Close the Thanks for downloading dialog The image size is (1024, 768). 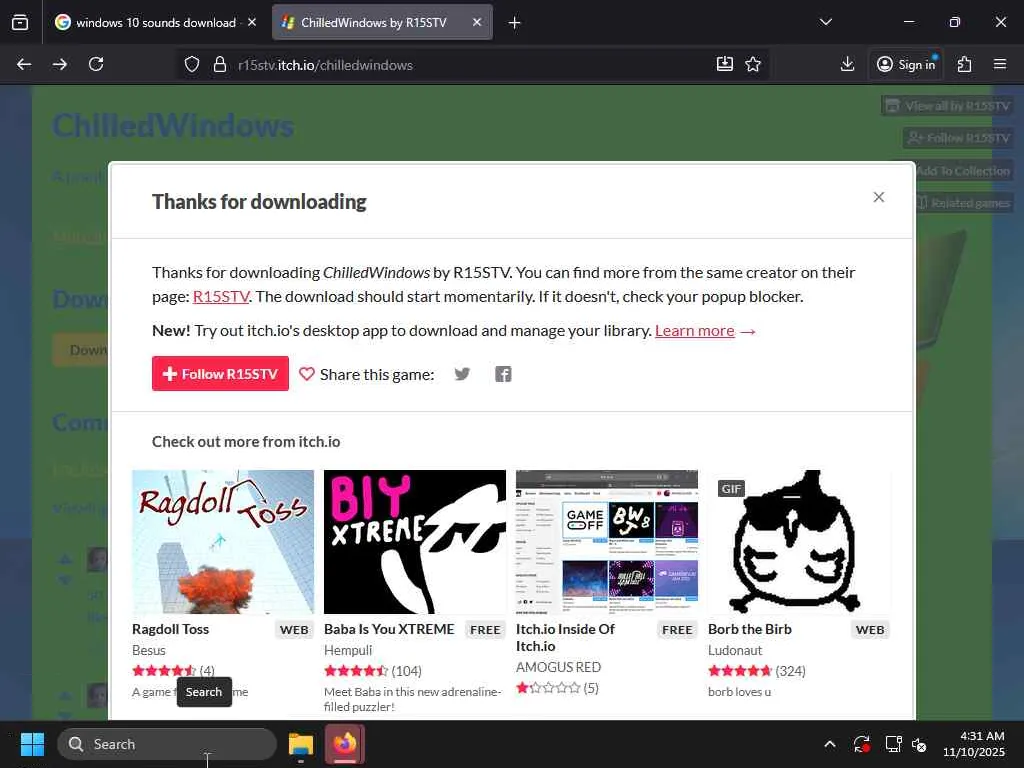pos(879,197)
